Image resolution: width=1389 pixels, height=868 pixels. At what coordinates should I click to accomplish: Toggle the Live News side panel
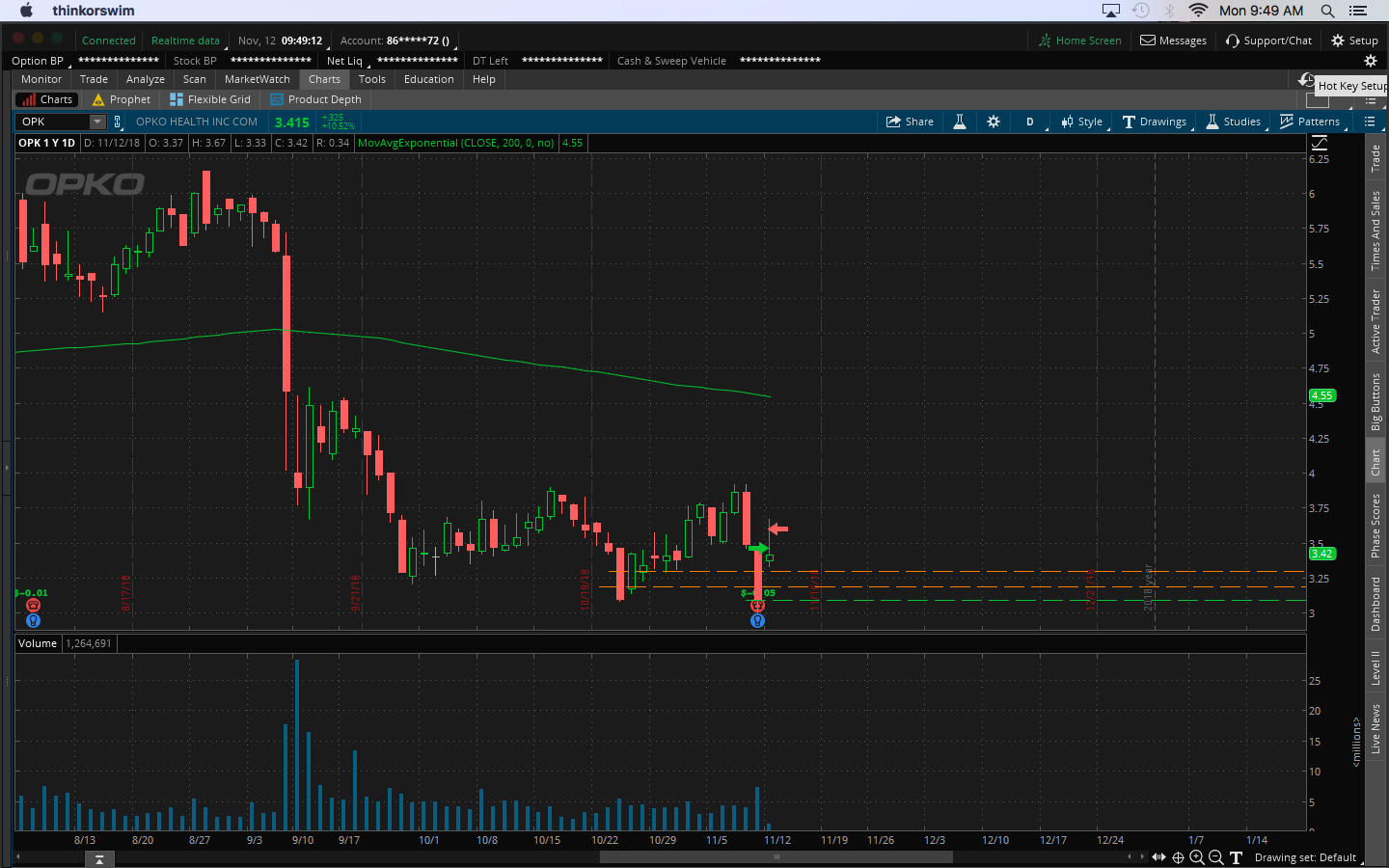pos(1375,728)
